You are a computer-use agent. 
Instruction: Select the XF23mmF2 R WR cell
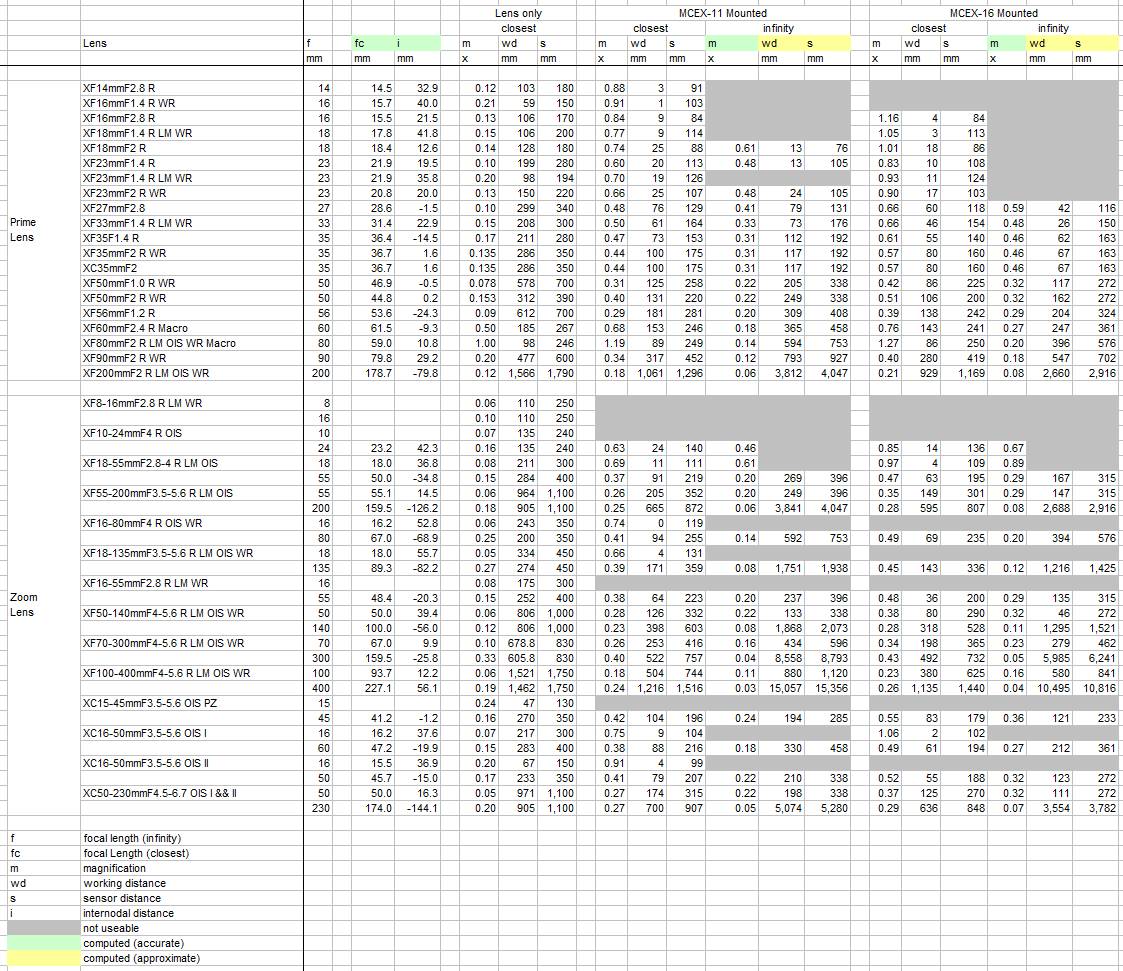click(191, 193)
